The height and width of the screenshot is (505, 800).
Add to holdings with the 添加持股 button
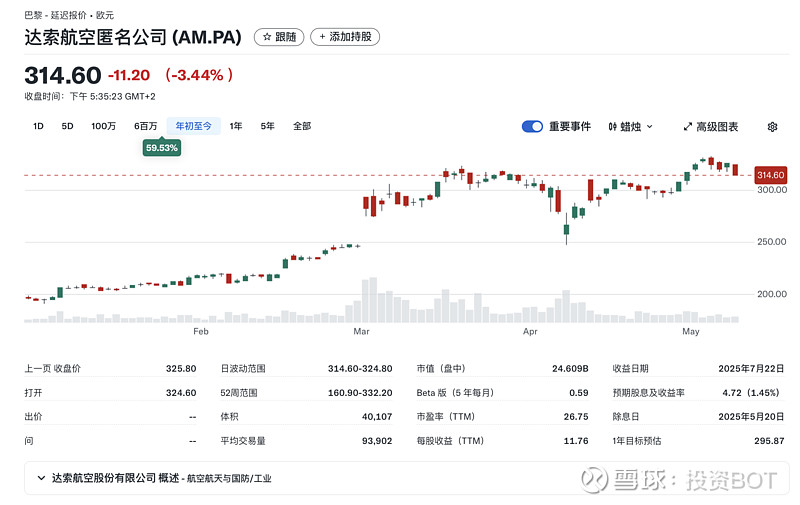345,37
